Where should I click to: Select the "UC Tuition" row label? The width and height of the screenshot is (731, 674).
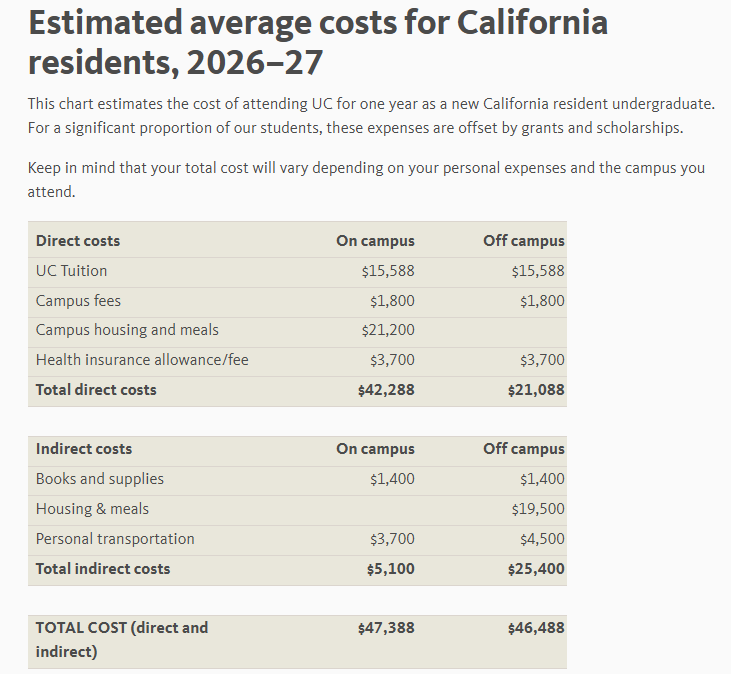coord(71,271)
